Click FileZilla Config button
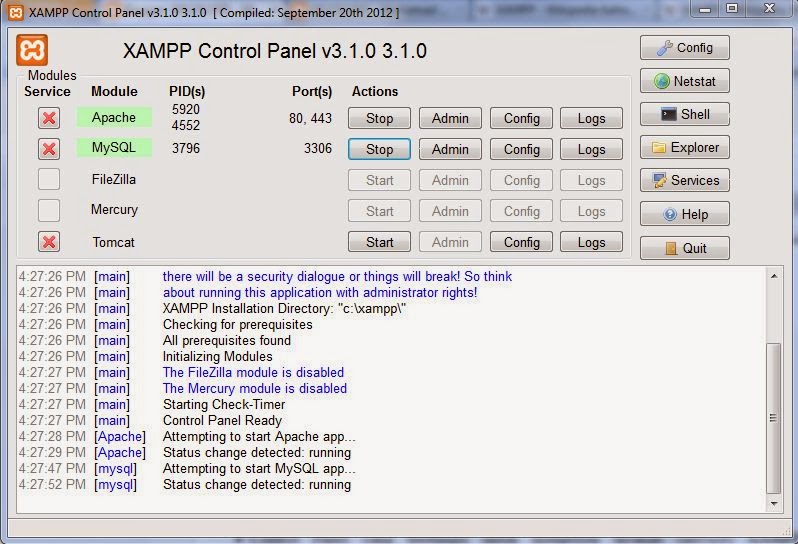This screenshot has width=798, height=544. click(x=521, y=180)
